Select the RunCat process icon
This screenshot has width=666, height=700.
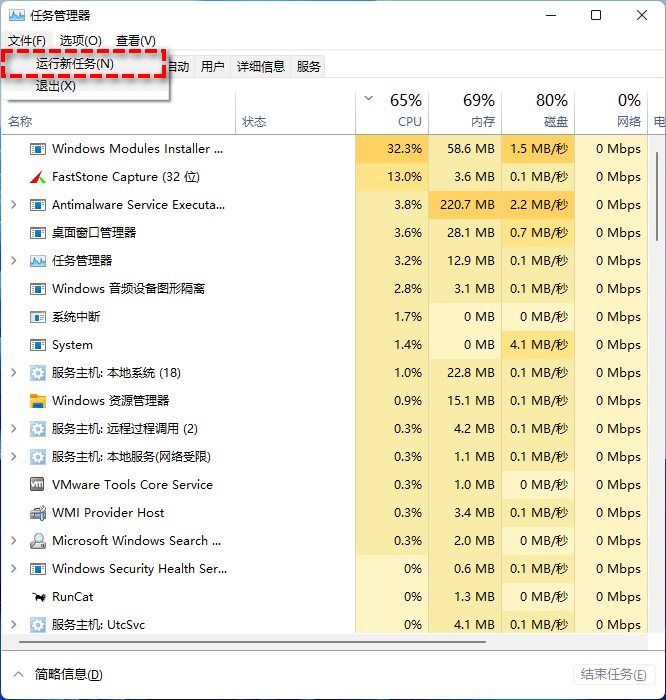pyautogui.click(x=38, y=597)
